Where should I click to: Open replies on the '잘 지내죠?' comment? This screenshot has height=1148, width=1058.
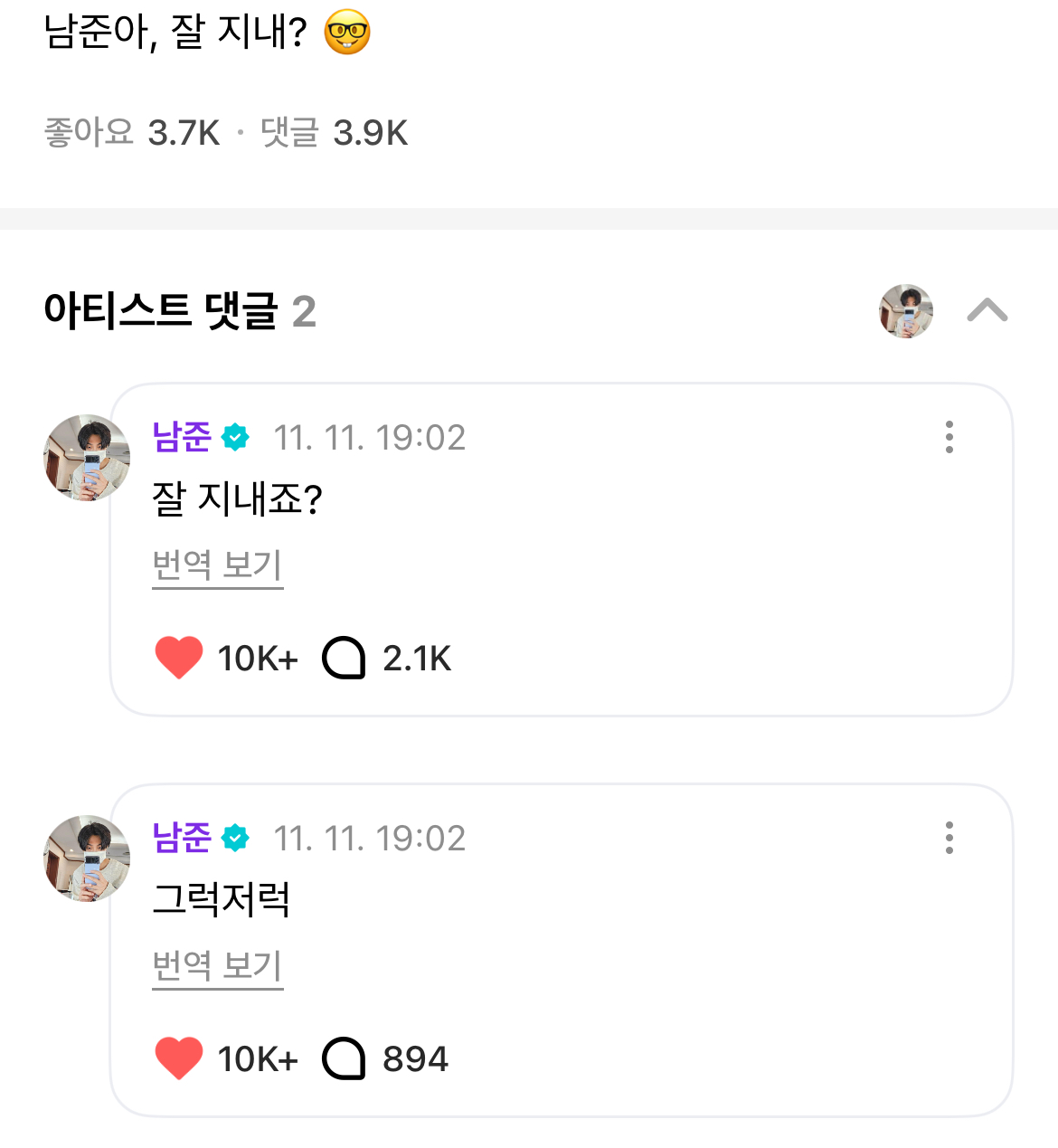(x=344, y=658)
